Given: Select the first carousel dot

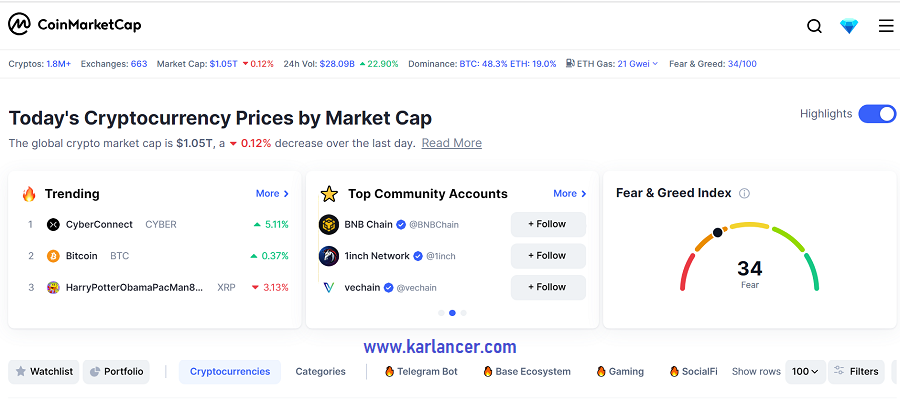Looking at the screenshot, I should 441,313.
